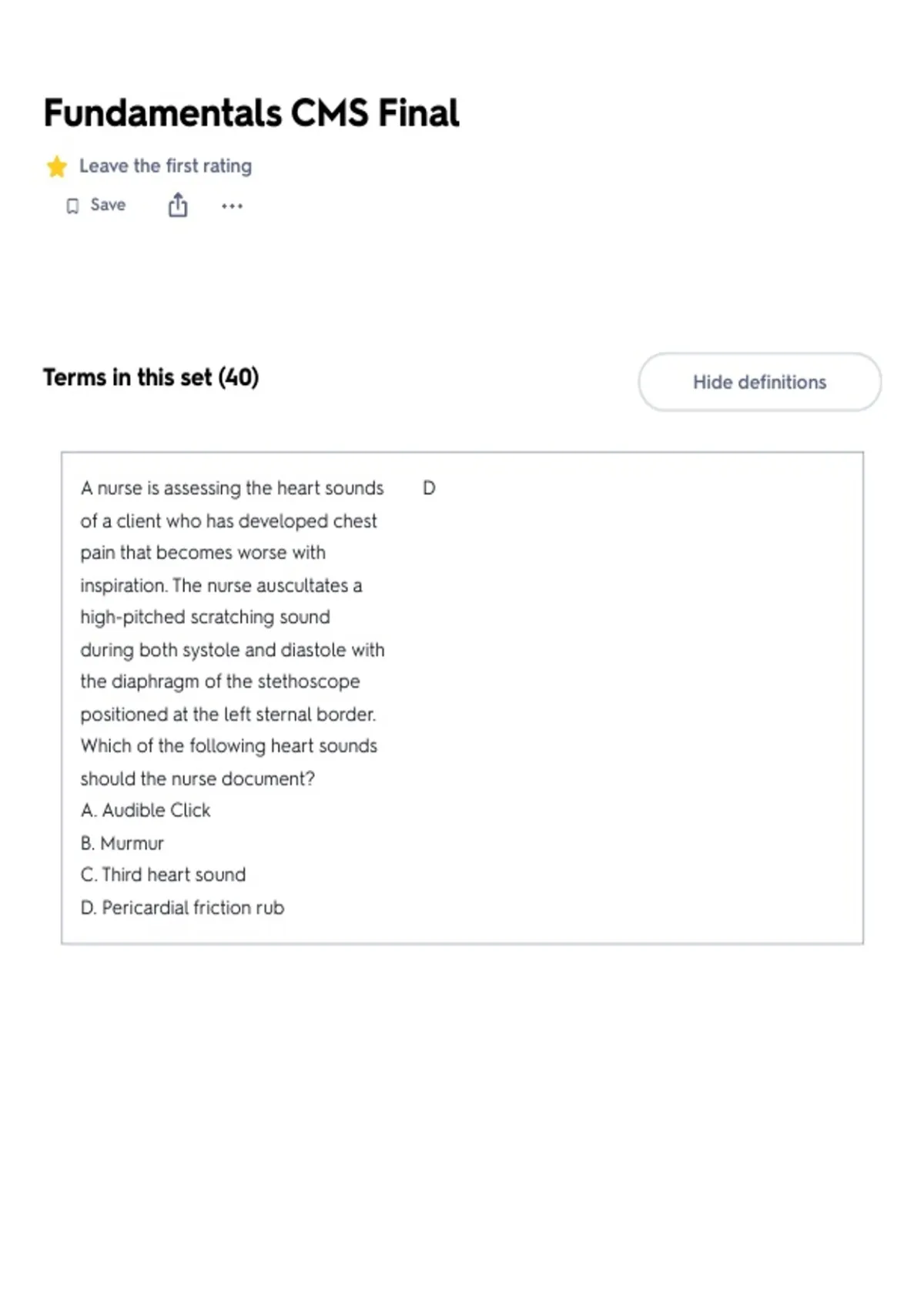
Task: Click the yellow star rating icon
Action: [56, 166]
